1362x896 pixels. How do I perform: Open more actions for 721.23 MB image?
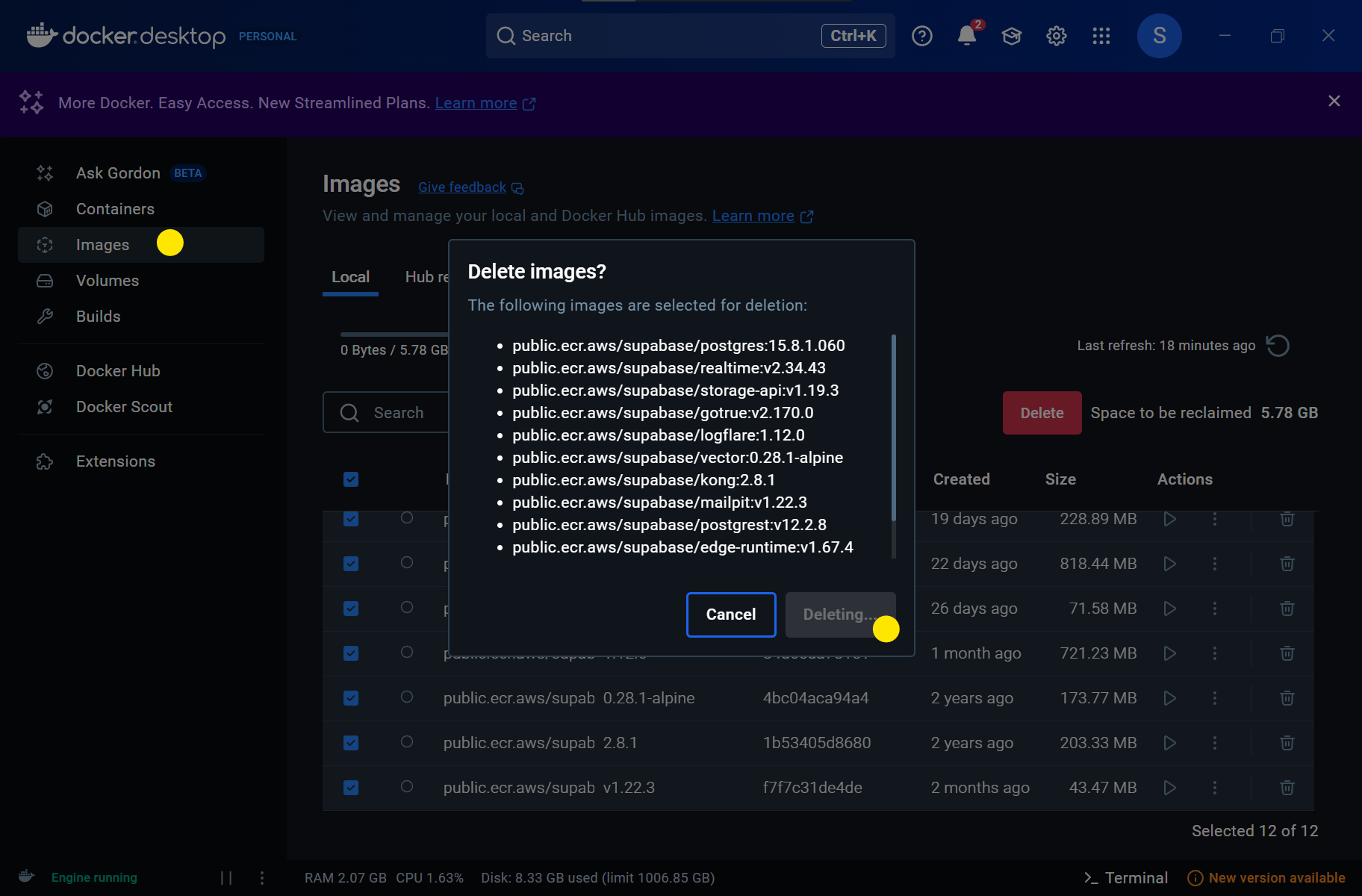point(1215,653)
